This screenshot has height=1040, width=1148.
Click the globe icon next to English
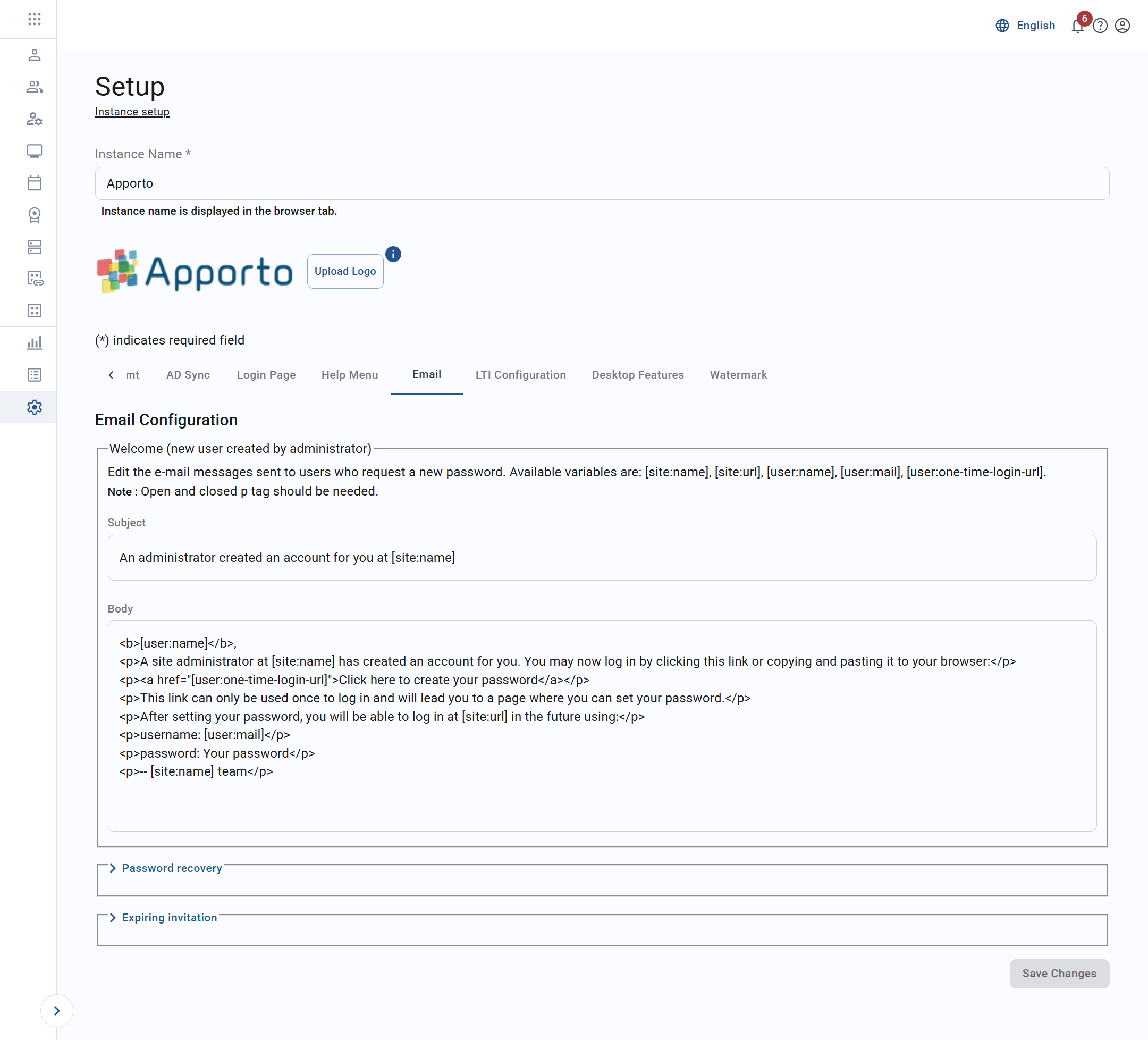[1002, 25]
